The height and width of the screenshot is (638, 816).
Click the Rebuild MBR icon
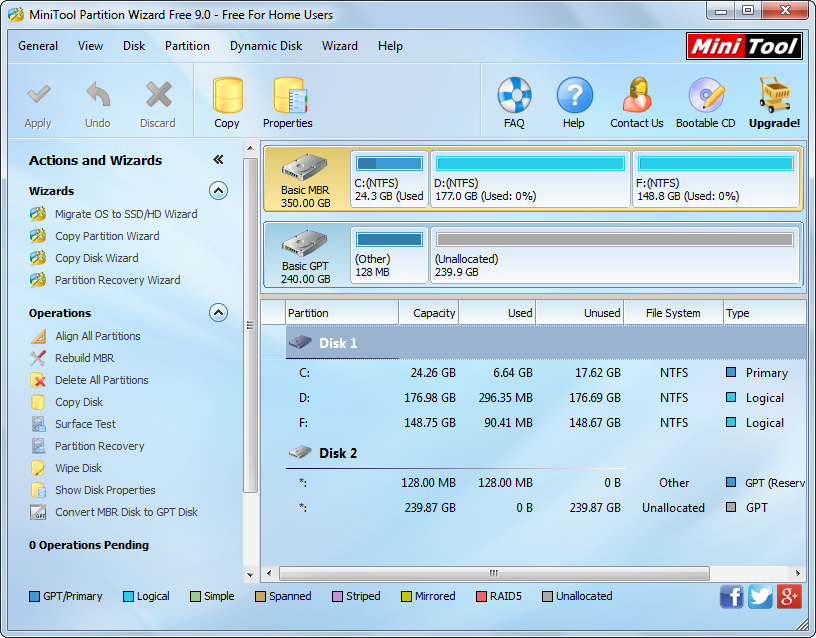pos(38,358)
